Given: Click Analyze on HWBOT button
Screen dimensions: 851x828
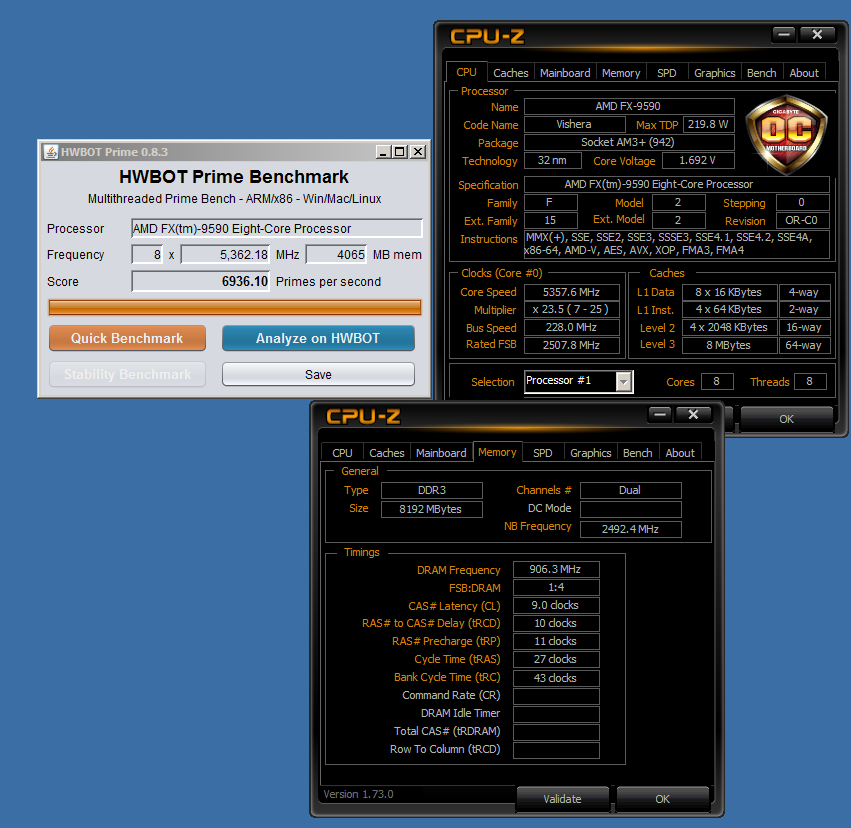Looking at the screenshot, I should (318, 339).
